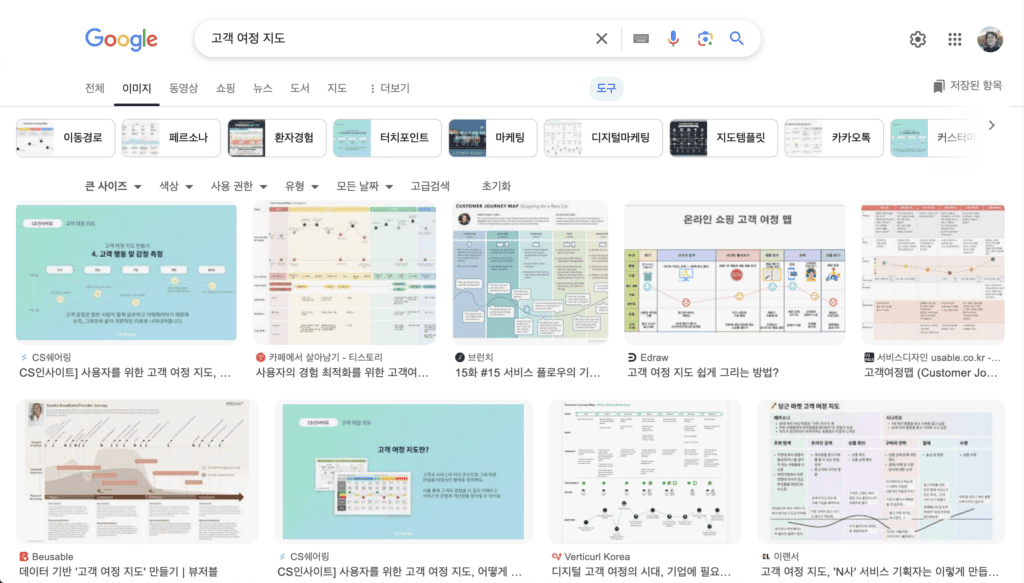
Task: Expand the 더보기 menu
Action: tap(390, 88)
